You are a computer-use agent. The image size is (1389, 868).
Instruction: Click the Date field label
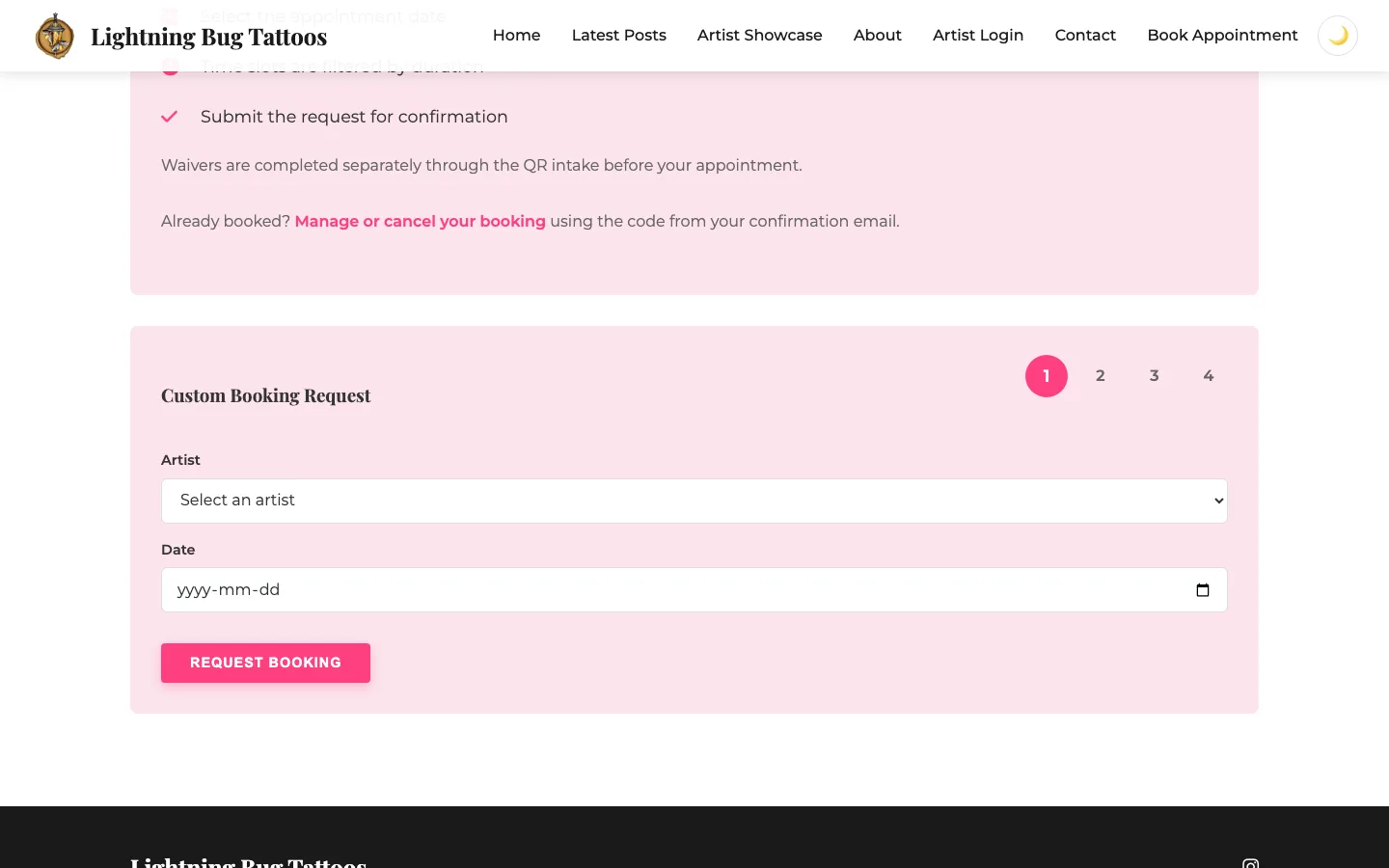click(x=177, y=550)
